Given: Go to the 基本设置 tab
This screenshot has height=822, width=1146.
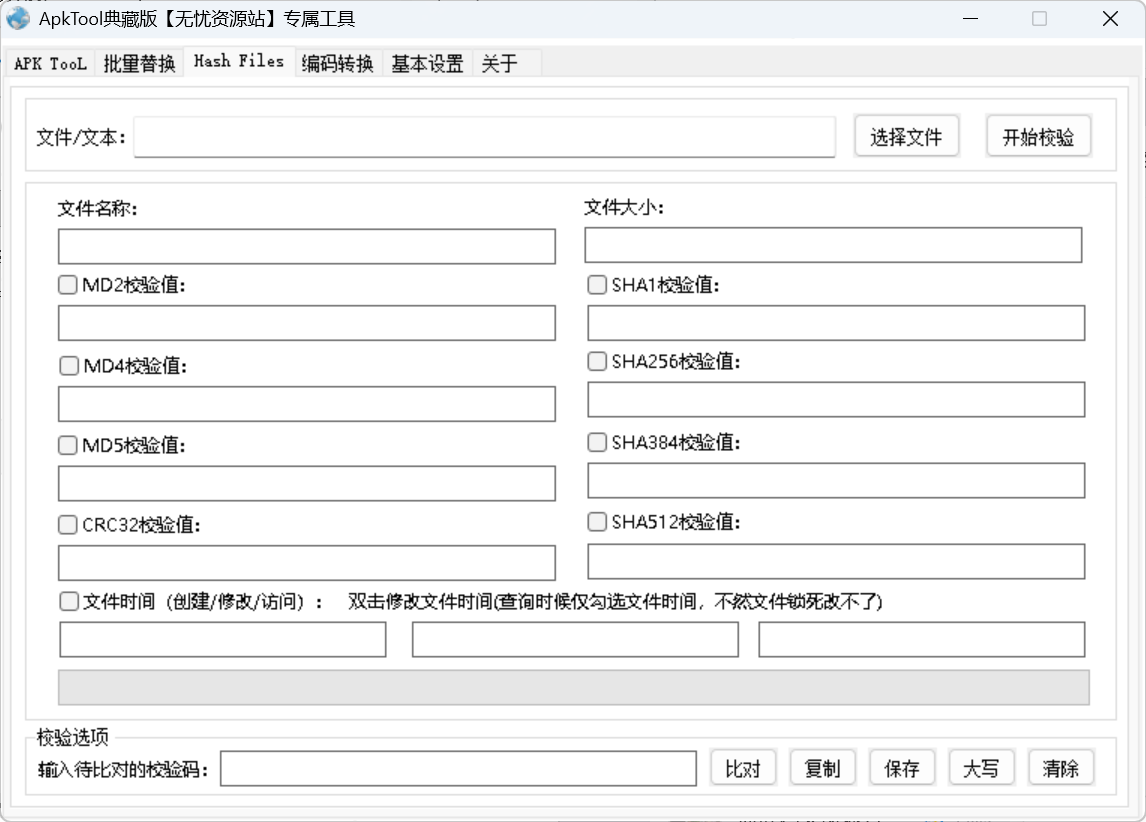Looking at the screenshot, I should (x=428, y=64).
